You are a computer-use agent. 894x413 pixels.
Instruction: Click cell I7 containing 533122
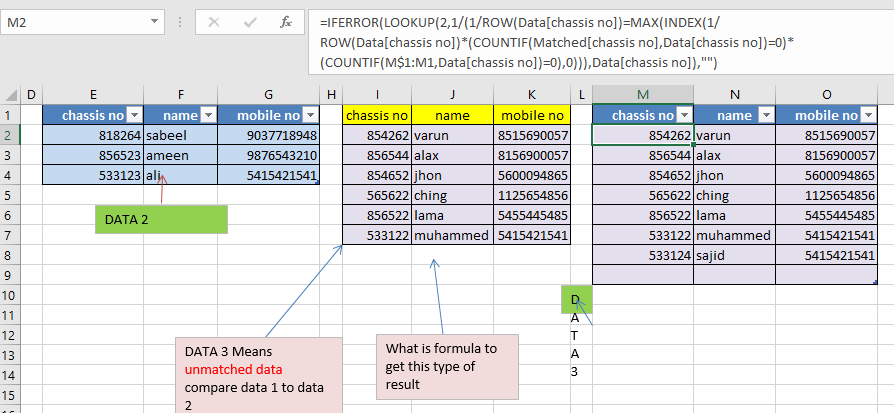point(377,236)
